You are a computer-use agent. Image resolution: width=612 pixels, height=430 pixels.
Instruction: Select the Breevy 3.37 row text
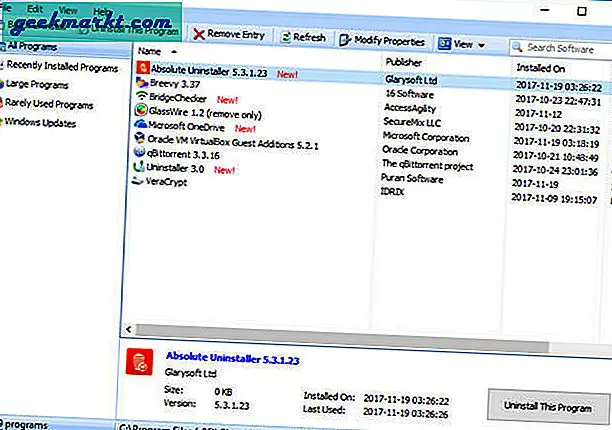point(175,84)
